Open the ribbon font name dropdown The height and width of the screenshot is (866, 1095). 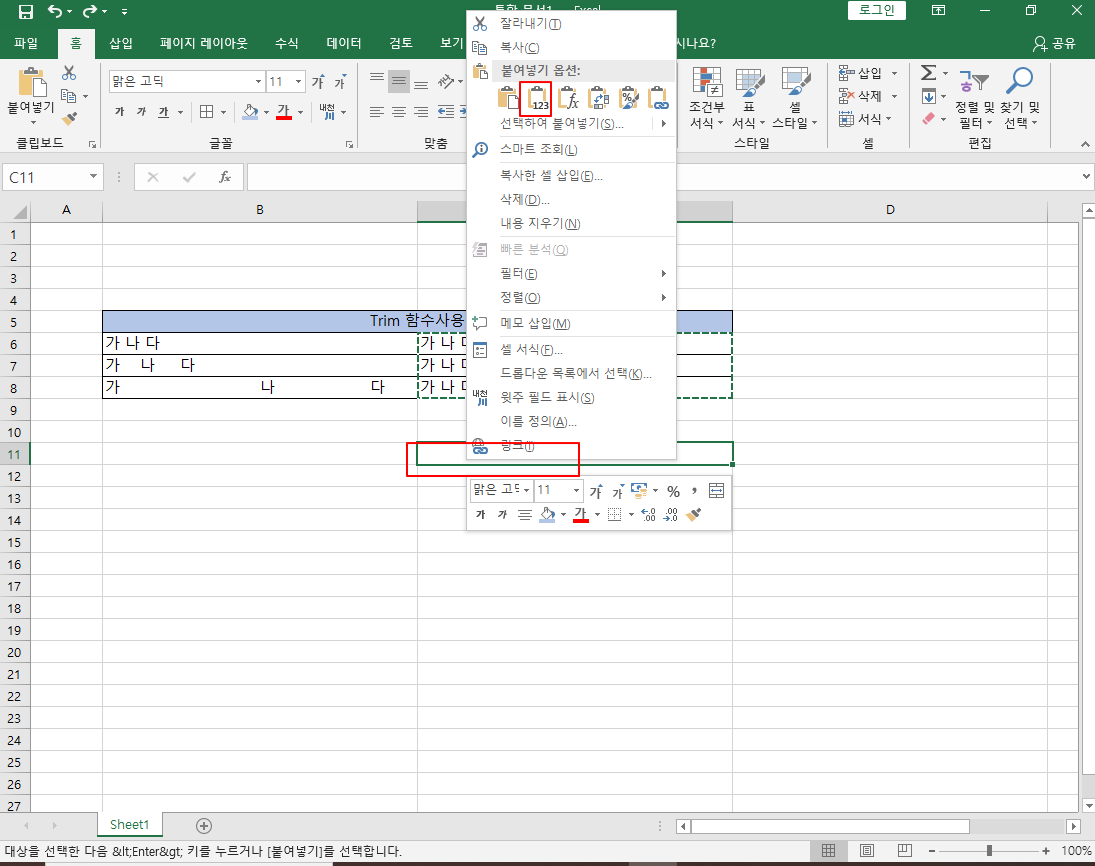(258, 82)
